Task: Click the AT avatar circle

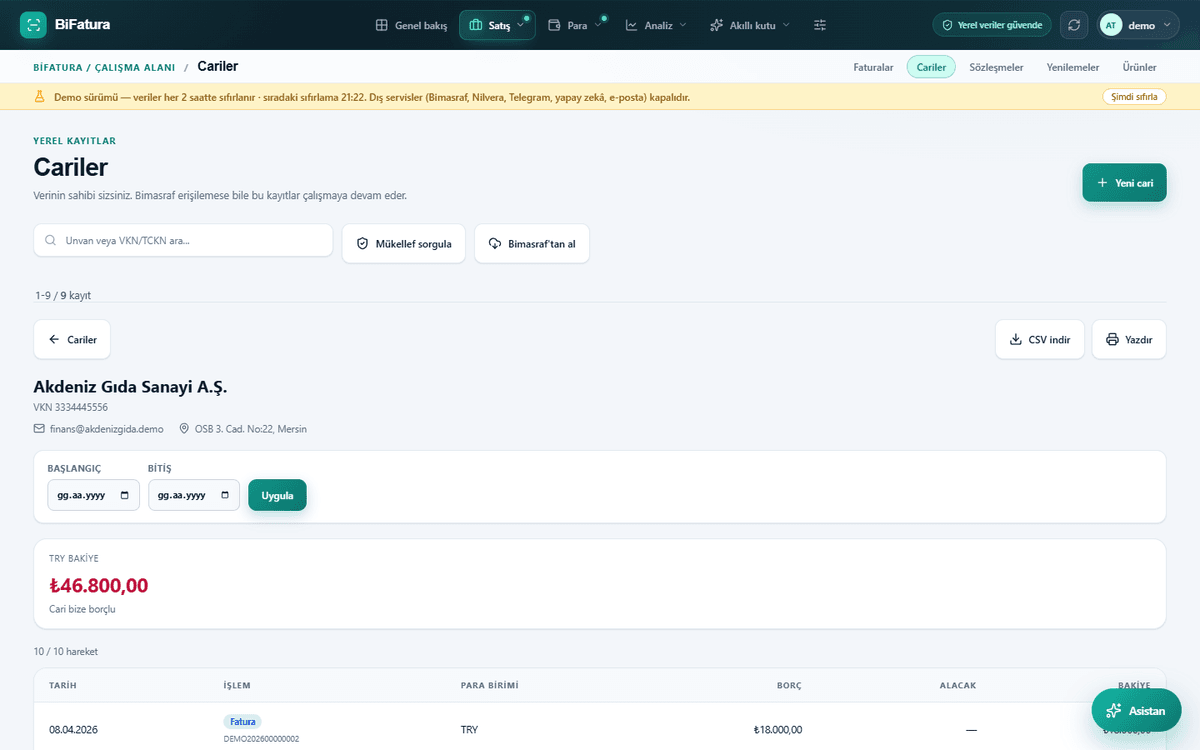Action: [1111, 25]
